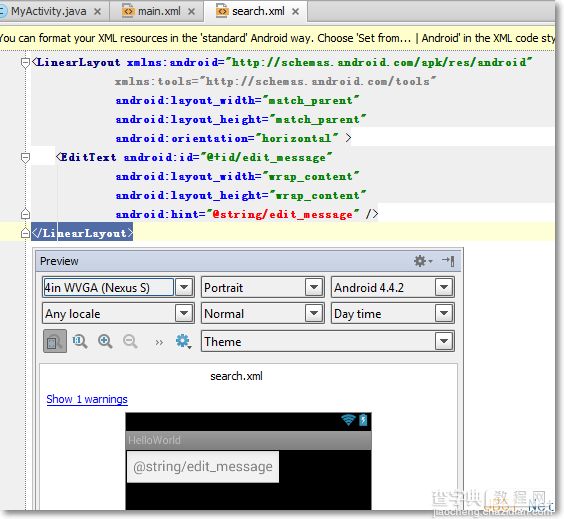Close the search.xml tab
This screenshot has width=564, height=519.
point(295,12)
